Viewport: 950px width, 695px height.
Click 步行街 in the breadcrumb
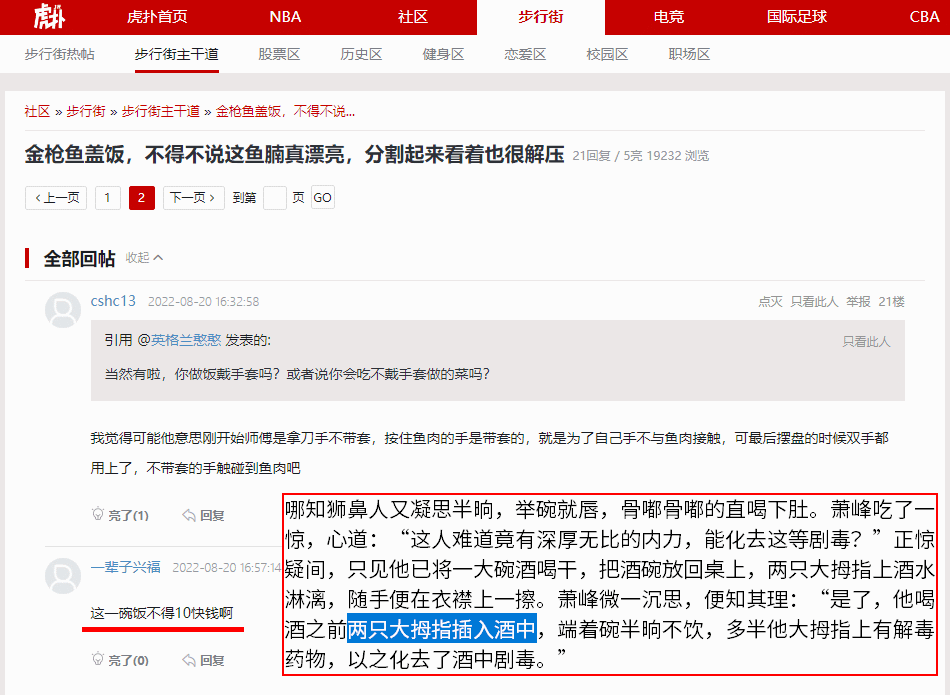click(85, 111)
